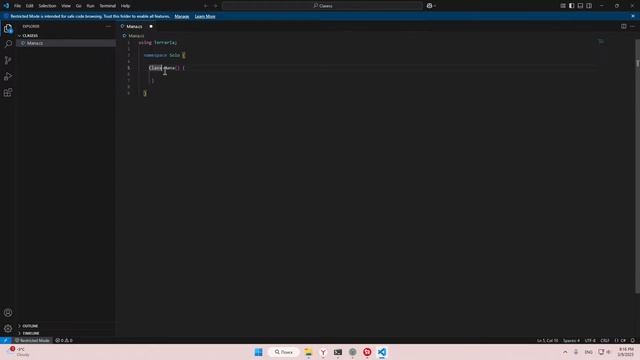Open Explorer Views and More Actions ellipsis
Image resolution: width=640 pixels, height=360 pixels.
click(x=108, y=26)
